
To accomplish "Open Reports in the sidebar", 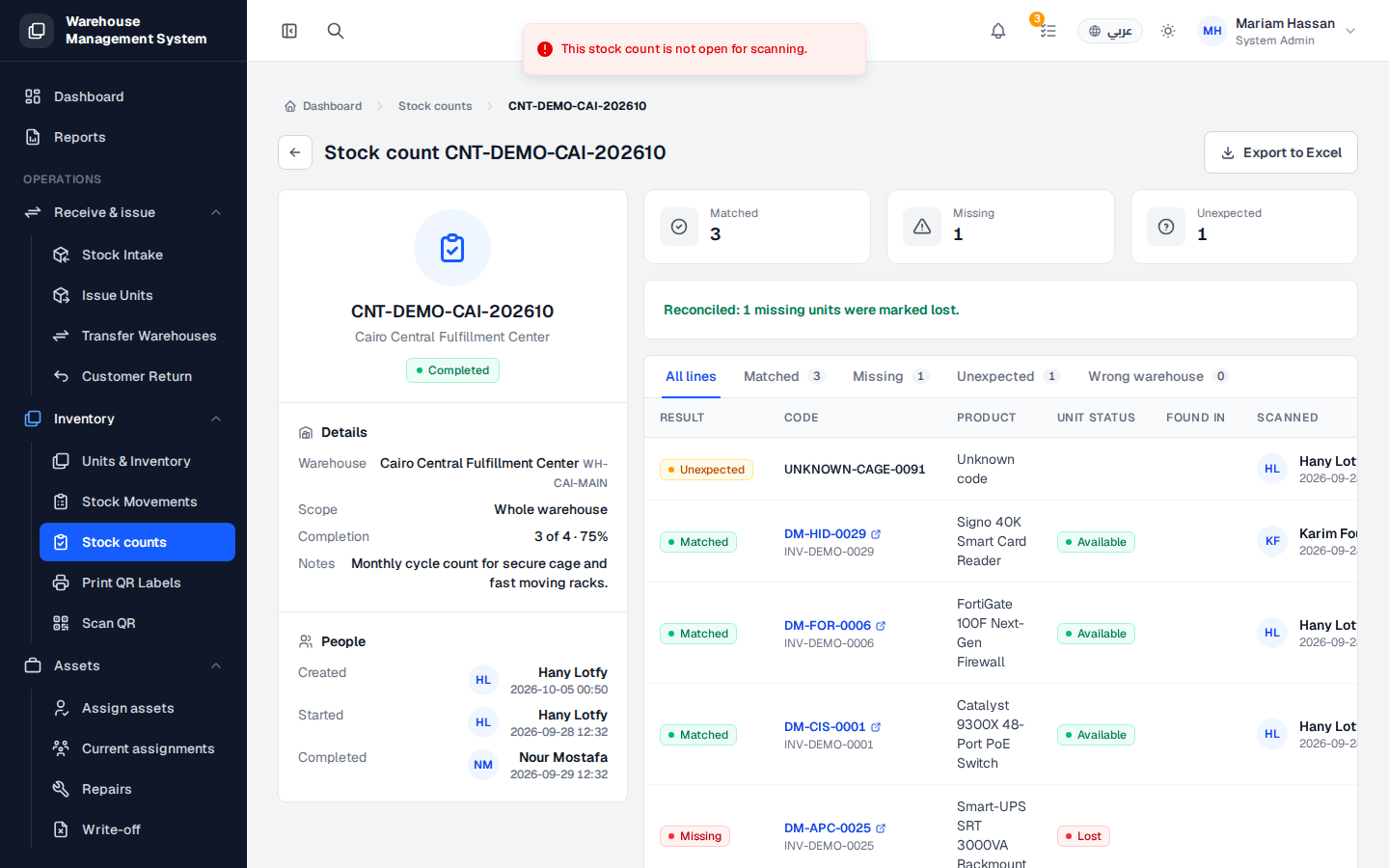I will [x=123, y=137].
